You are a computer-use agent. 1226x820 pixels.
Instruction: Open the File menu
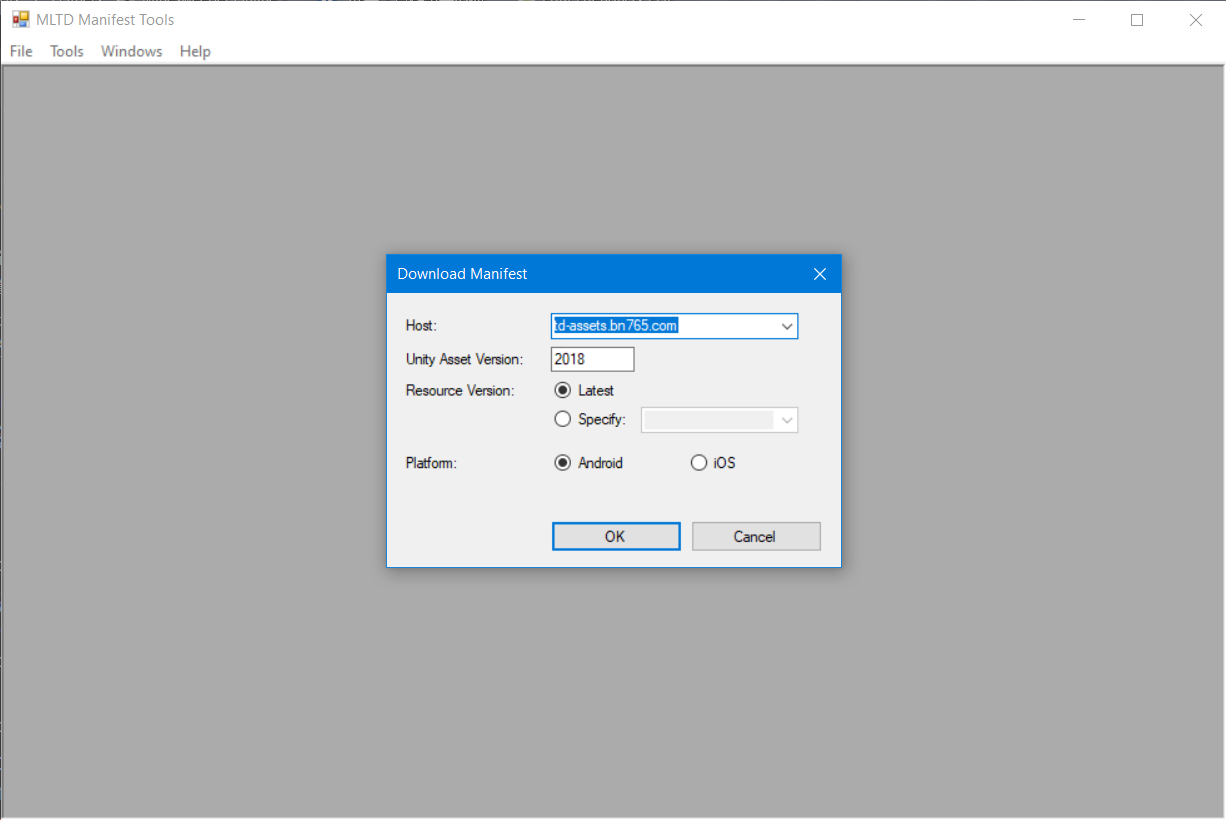[21, 51]
